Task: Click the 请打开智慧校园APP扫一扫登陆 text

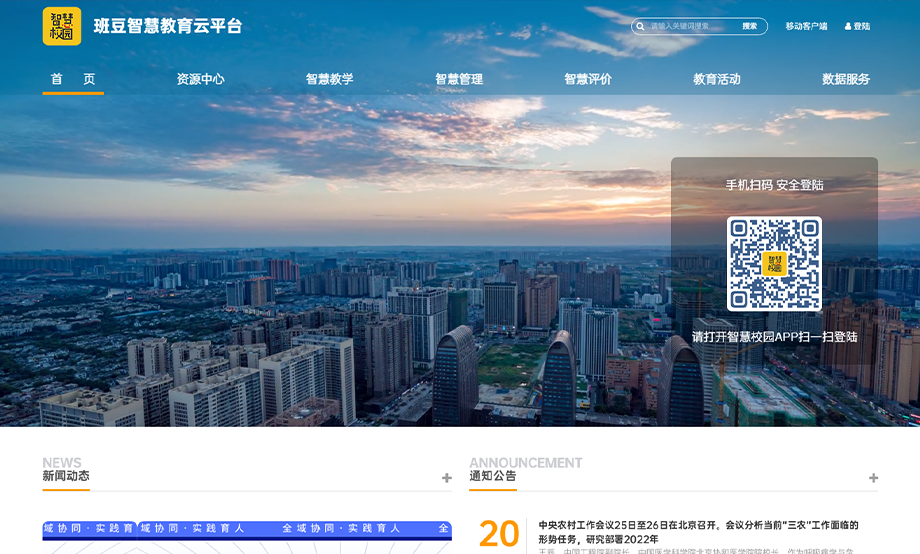Action: point(774,337)
